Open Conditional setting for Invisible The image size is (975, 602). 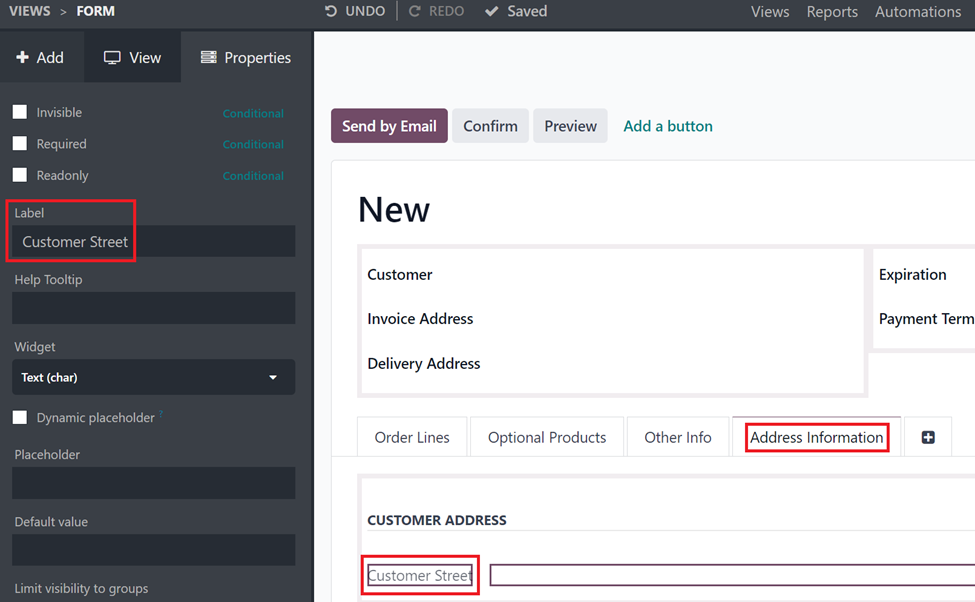click(253, 113)
